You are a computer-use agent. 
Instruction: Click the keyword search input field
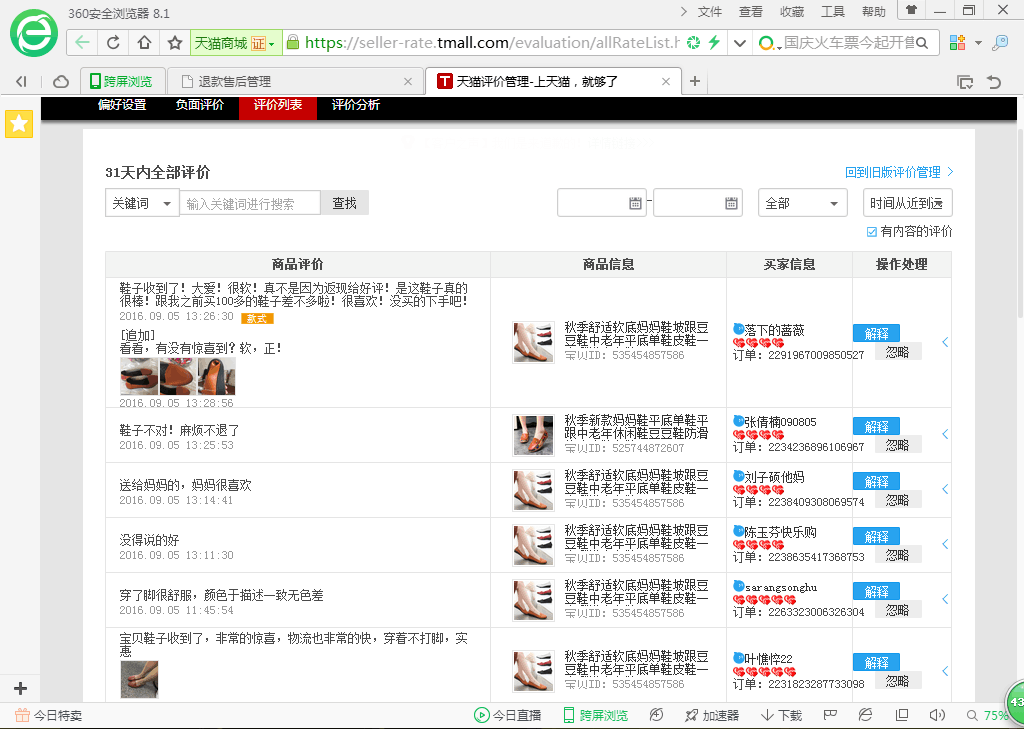(x=250, y=203)
